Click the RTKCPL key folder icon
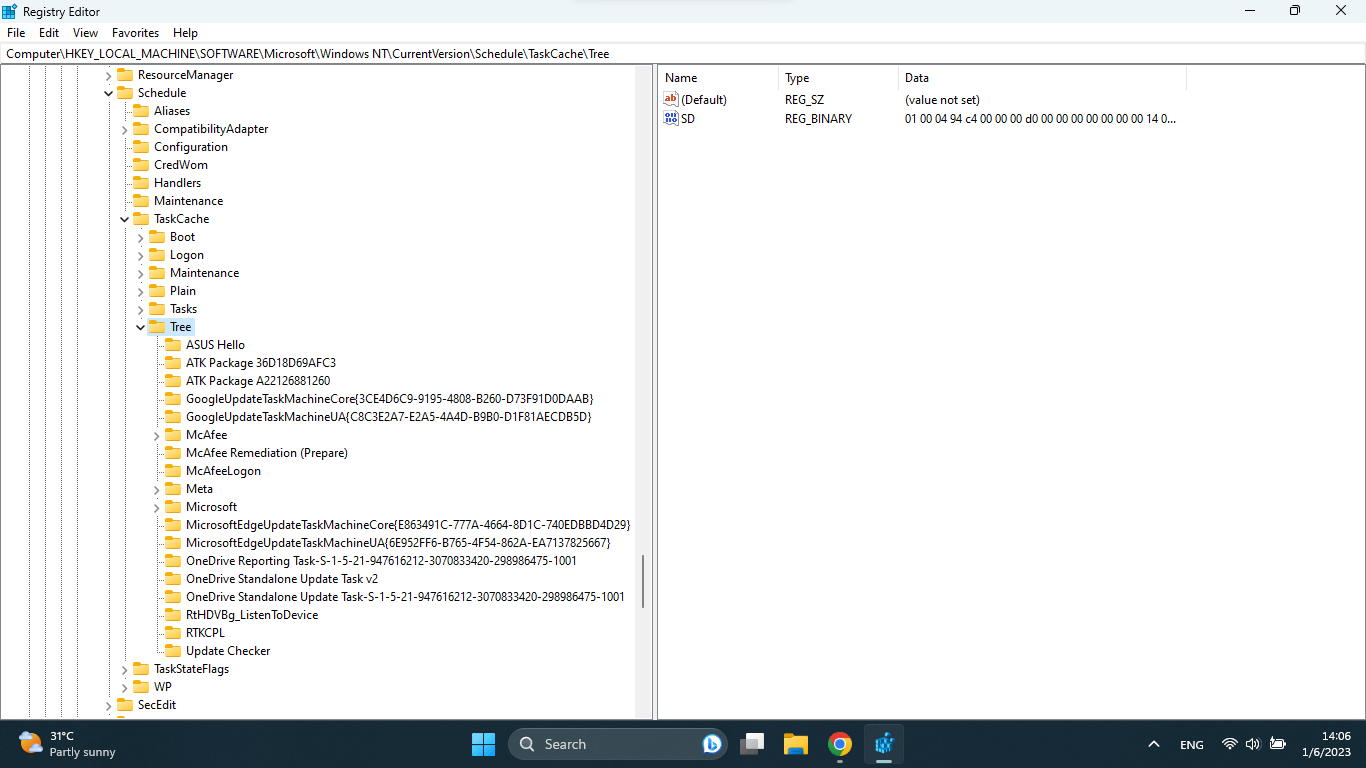Screen dimensions: 1366x768 [173, 633]
